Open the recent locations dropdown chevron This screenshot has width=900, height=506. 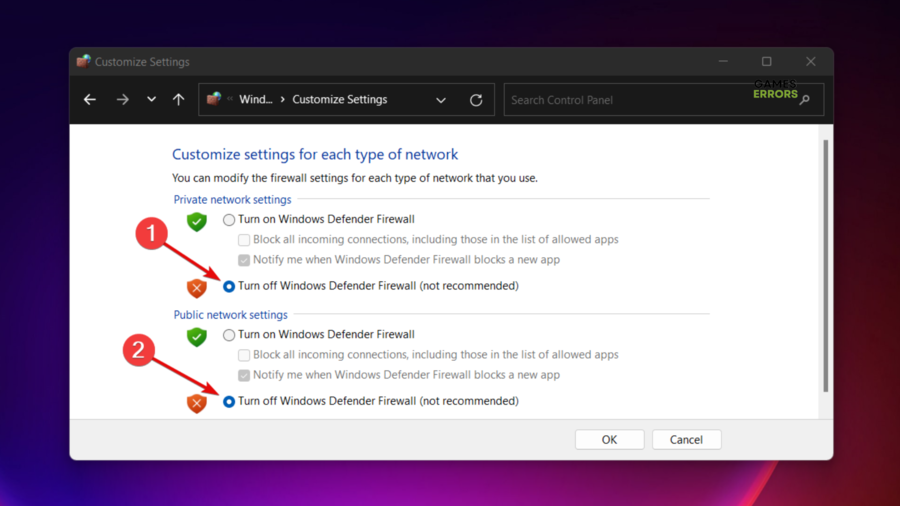click(x=151, y=100)
